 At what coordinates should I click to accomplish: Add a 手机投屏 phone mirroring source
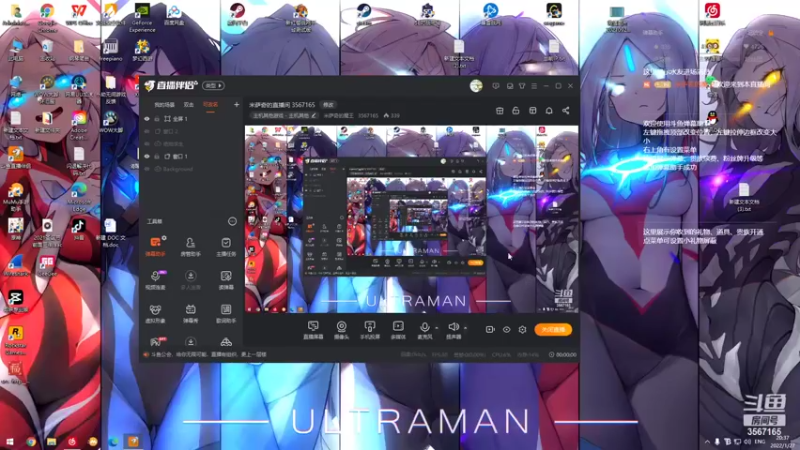[370, 330]
